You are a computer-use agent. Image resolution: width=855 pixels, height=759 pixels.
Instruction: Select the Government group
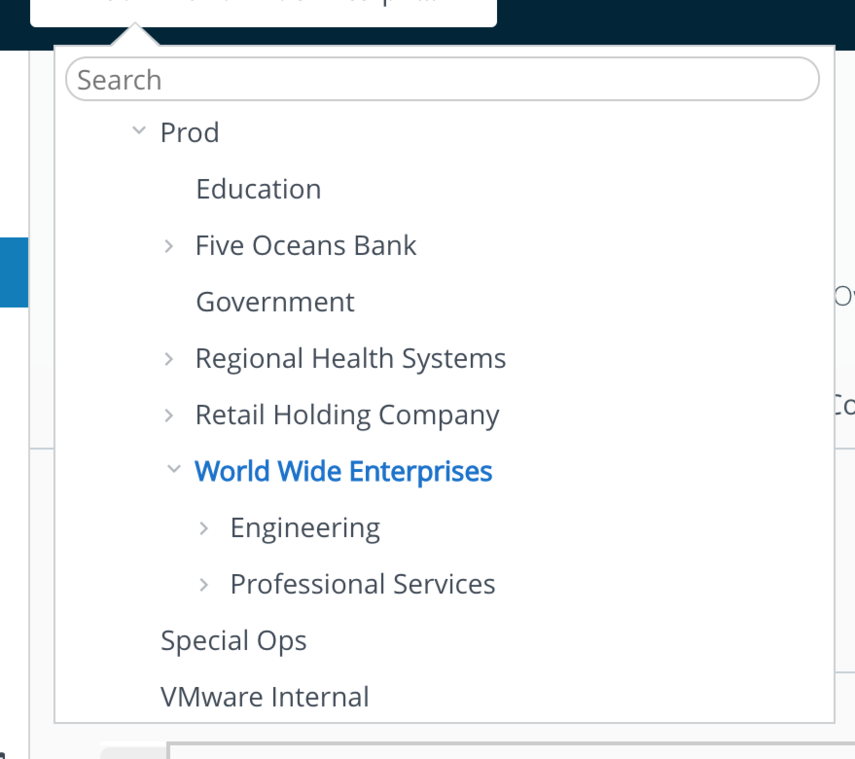pos(275,302)
